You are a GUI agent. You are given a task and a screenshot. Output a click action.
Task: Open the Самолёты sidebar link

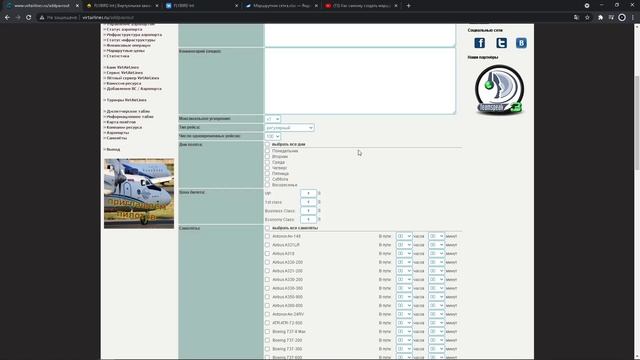pyautogui.click(x=117, y=138)
